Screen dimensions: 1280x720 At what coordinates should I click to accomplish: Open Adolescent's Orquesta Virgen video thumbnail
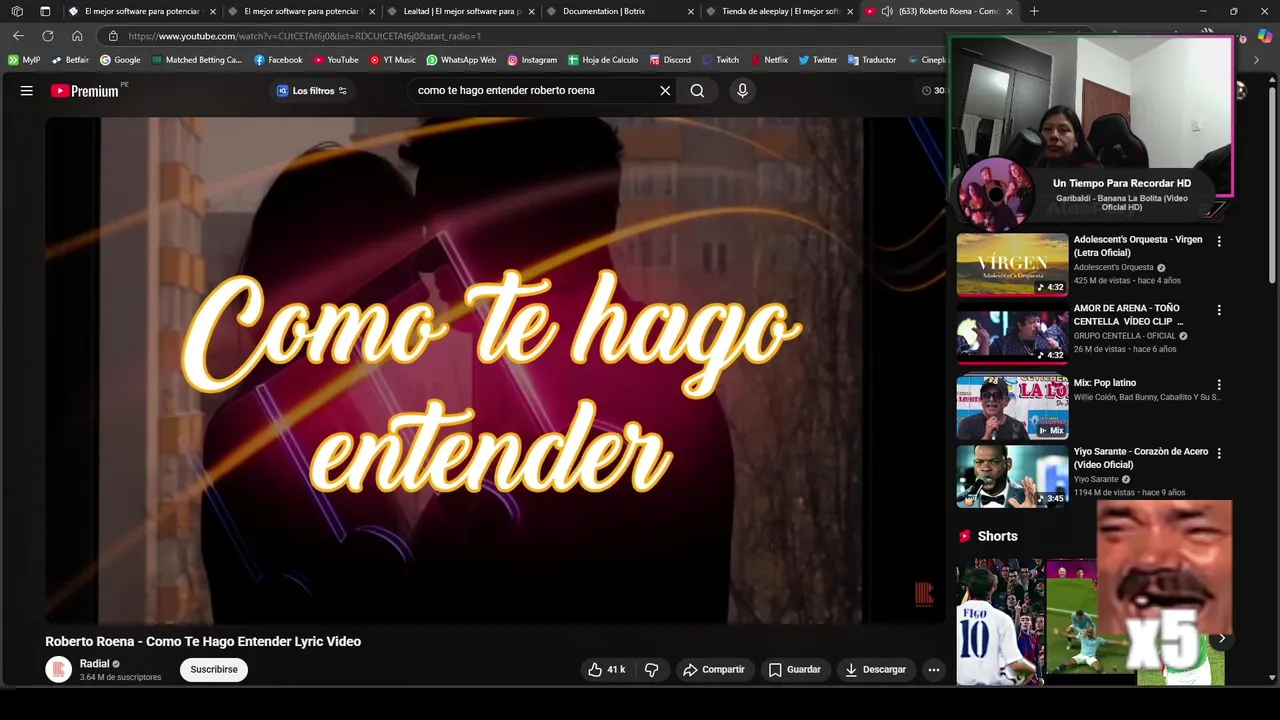[x=1012, y=265]
